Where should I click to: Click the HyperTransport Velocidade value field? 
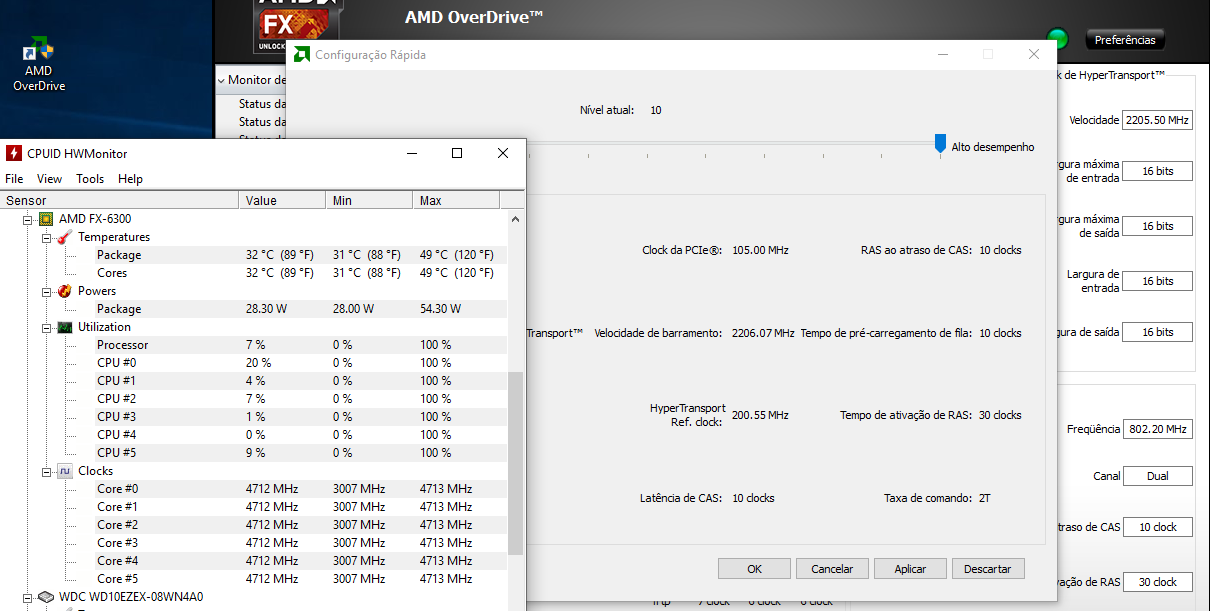tap(1157, 120)
